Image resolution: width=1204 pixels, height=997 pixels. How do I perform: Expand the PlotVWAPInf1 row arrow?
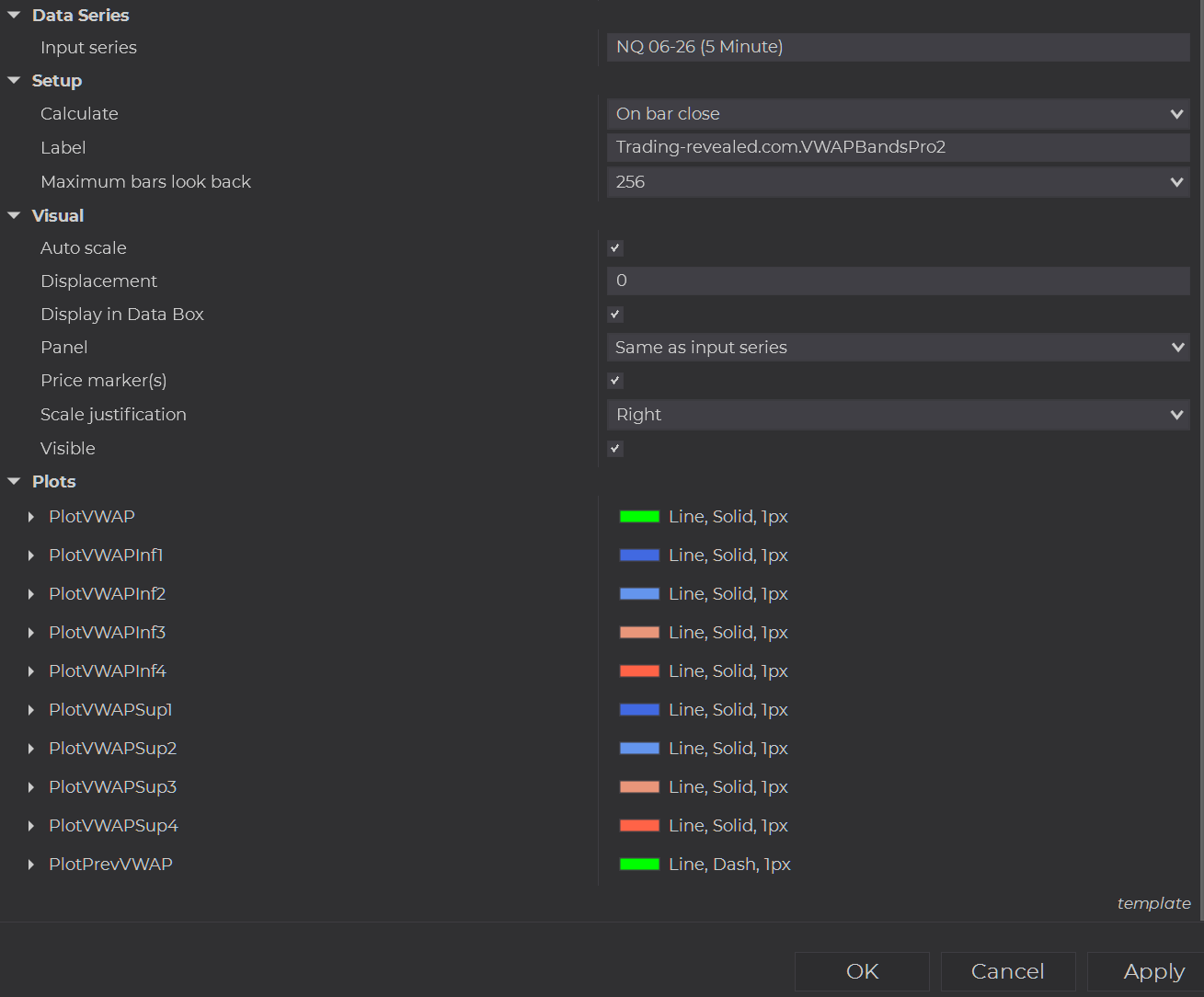tap(31, 556)
